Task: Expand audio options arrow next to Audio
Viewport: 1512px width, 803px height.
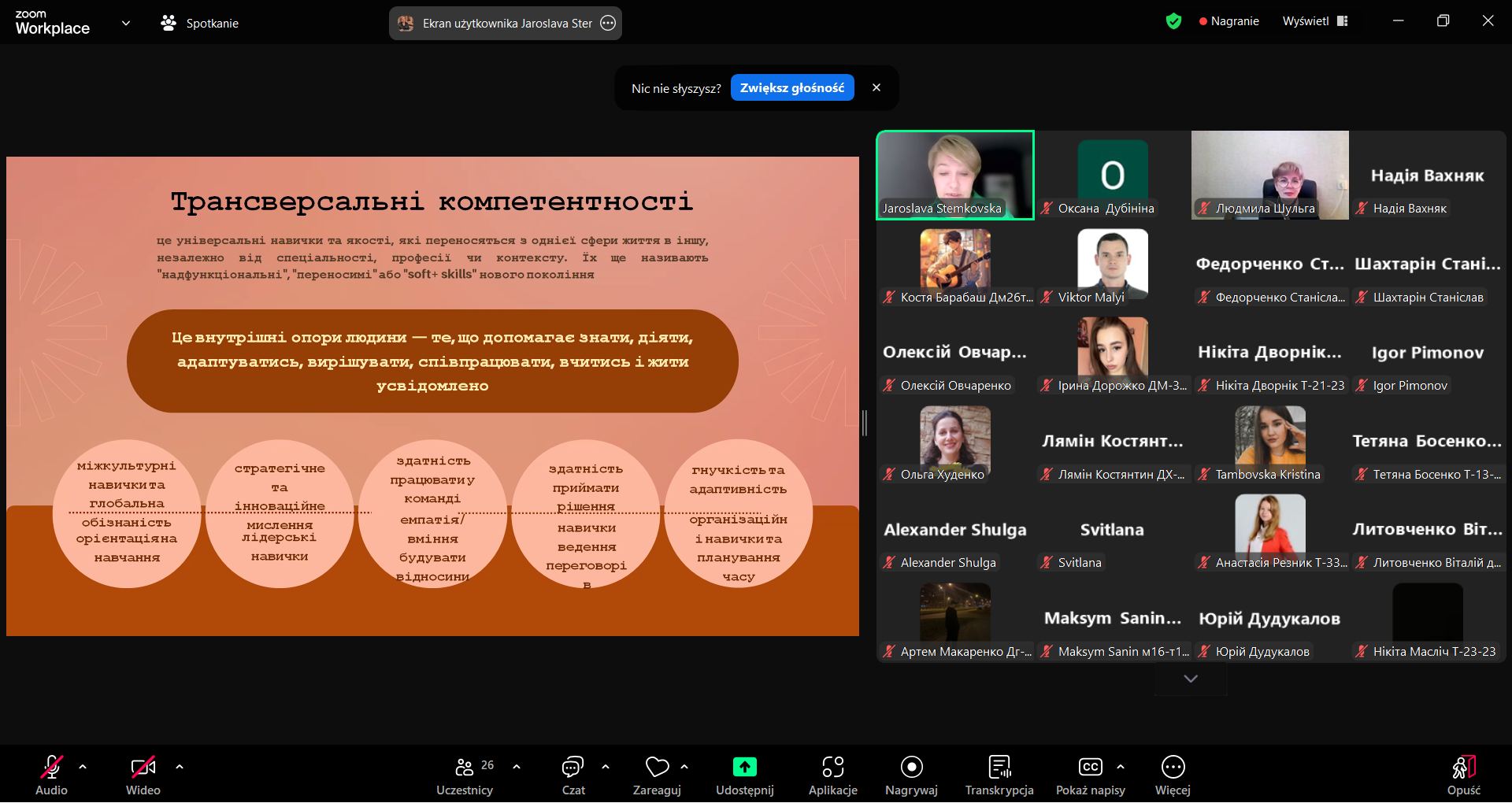Action: tap(83, 766)
